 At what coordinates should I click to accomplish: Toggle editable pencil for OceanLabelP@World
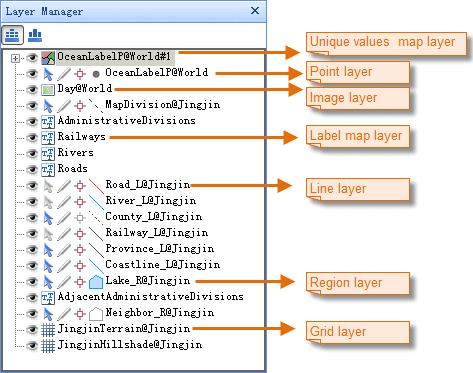(64, 74)
